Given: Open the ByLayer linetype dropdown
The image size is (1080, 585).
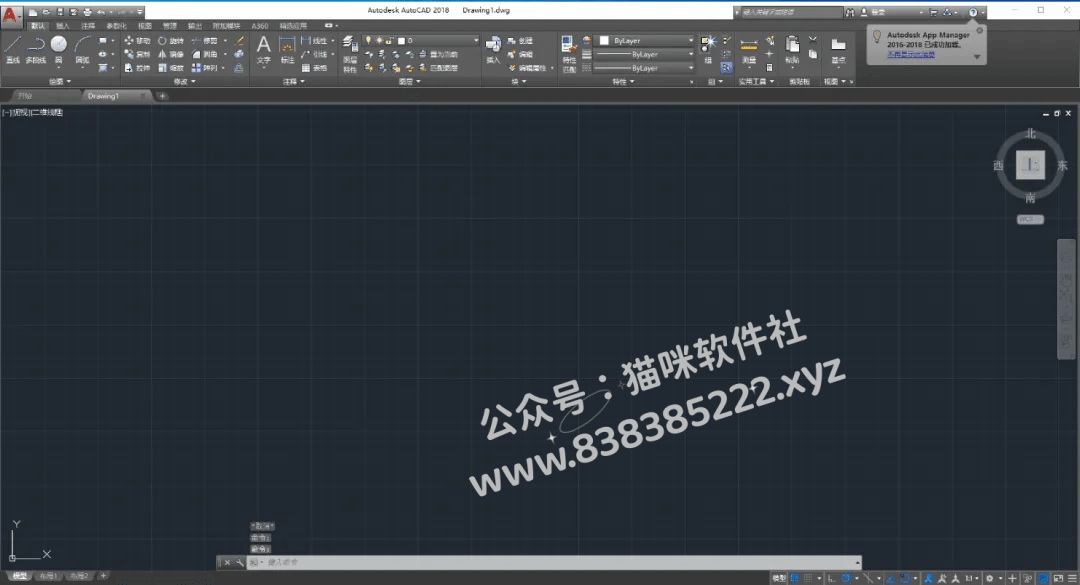Looking at the screenshot, I should point(644,68).
